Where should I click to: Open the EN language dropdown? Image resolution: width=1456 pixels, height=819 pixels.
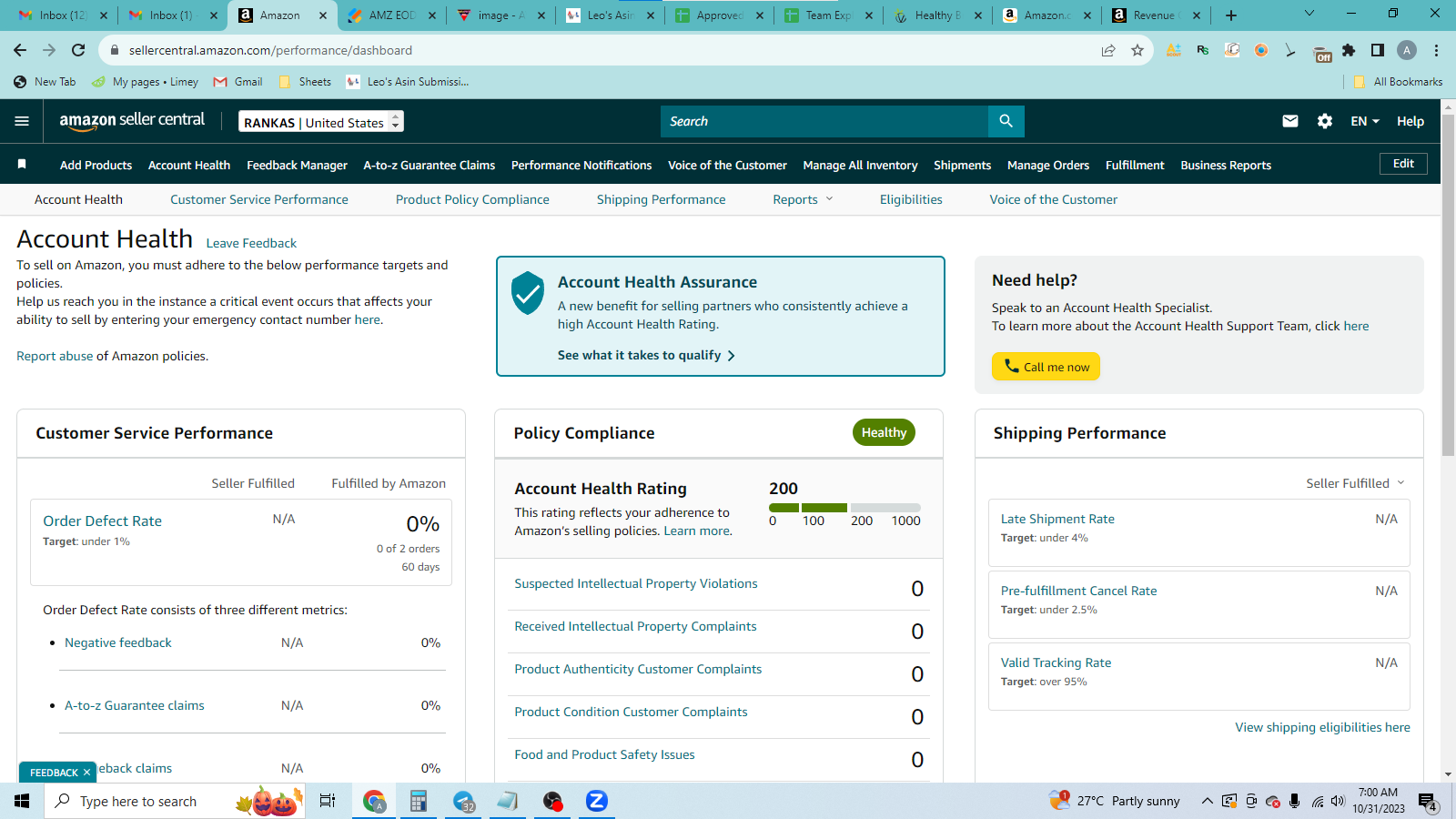(1365, 121)
